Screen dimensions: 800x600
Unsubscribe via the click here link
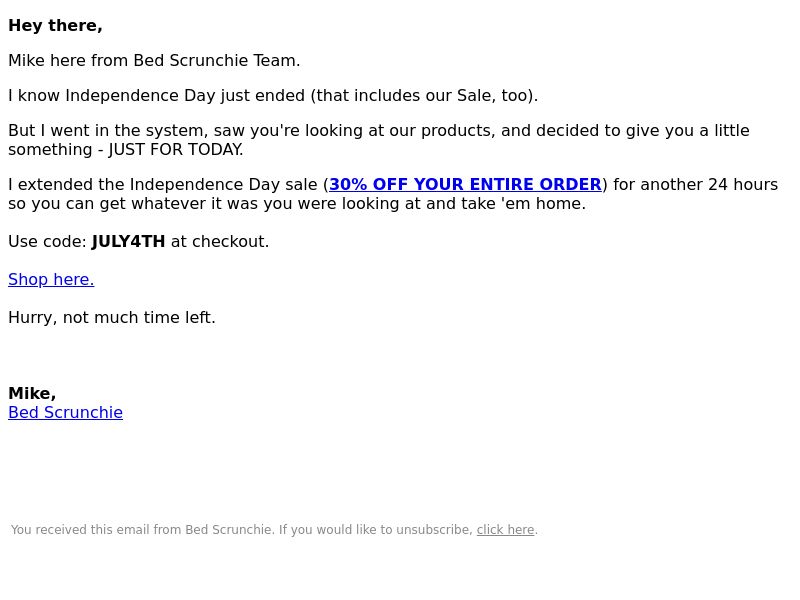click(505, 530)
